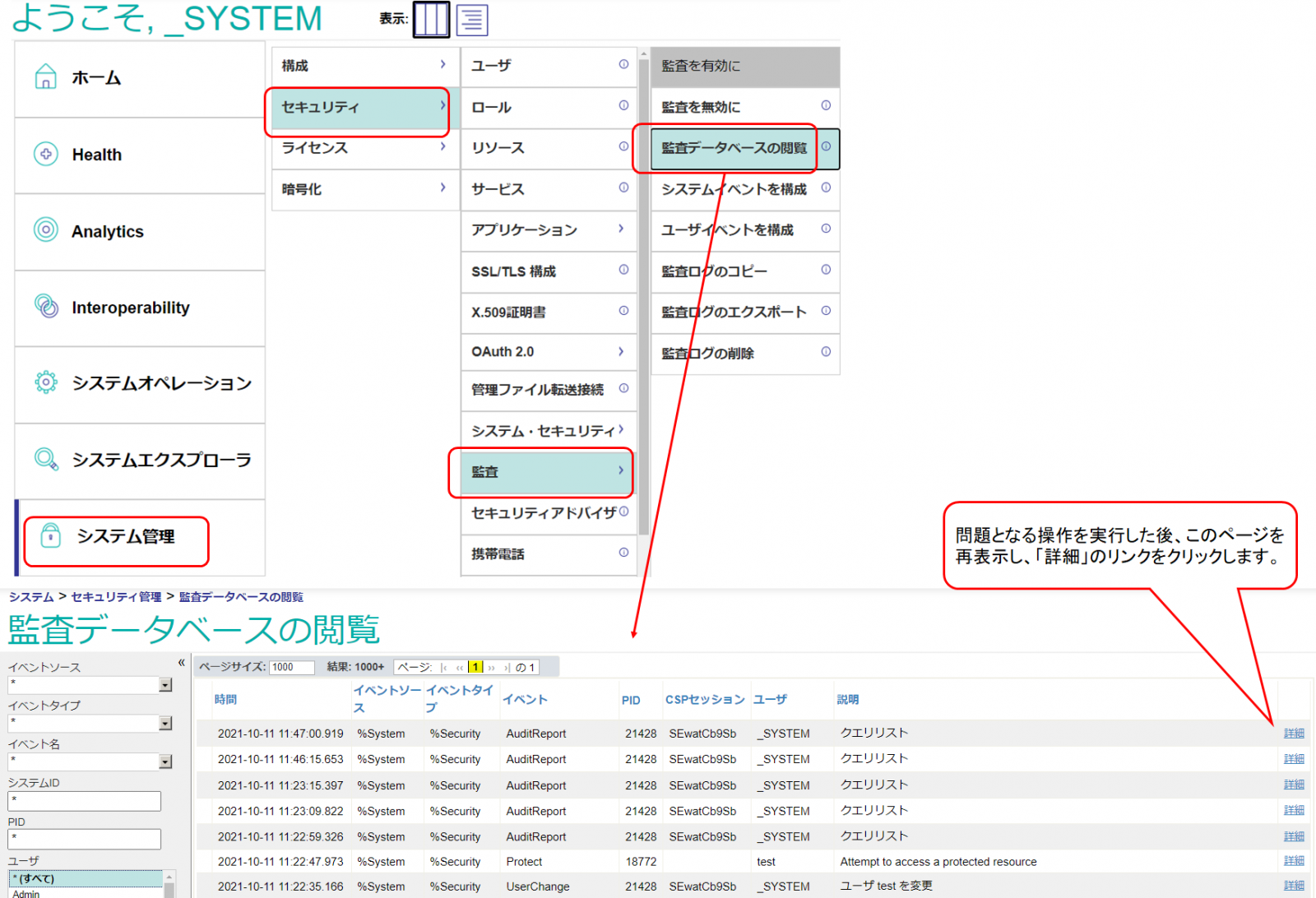Click the ページサイズ input field
The height and width of the screenshot is (898, 1316).
coord(292,667)
